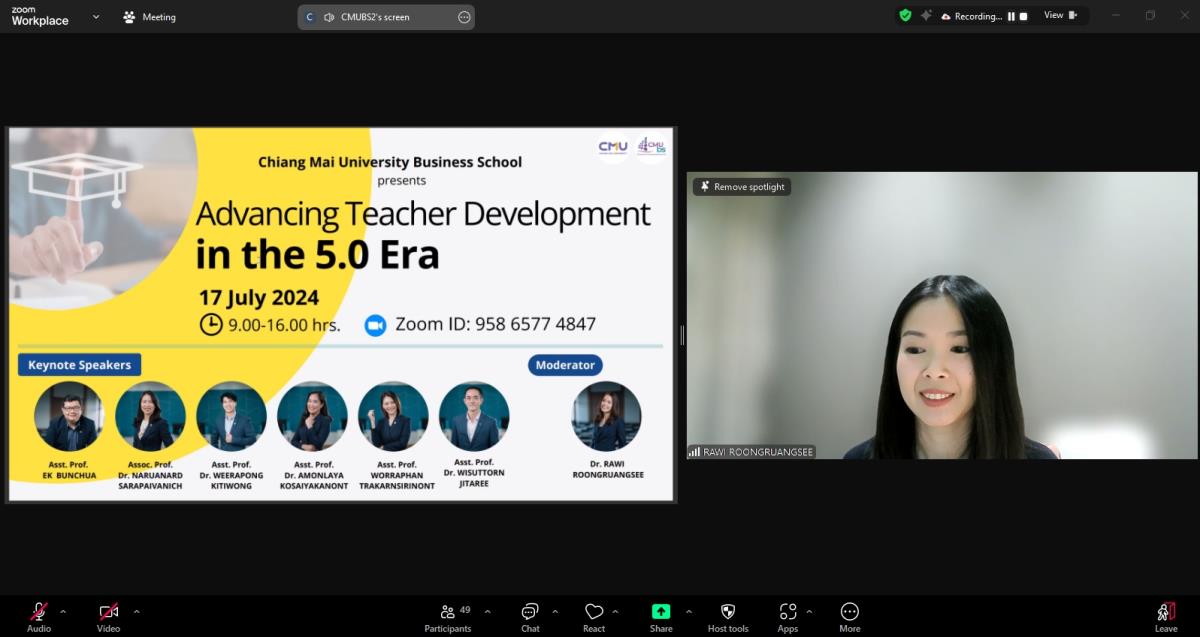This screenshot has height=637, width=1200.
Task: Click the shared screen slide
Action: [x=341, y=315]
